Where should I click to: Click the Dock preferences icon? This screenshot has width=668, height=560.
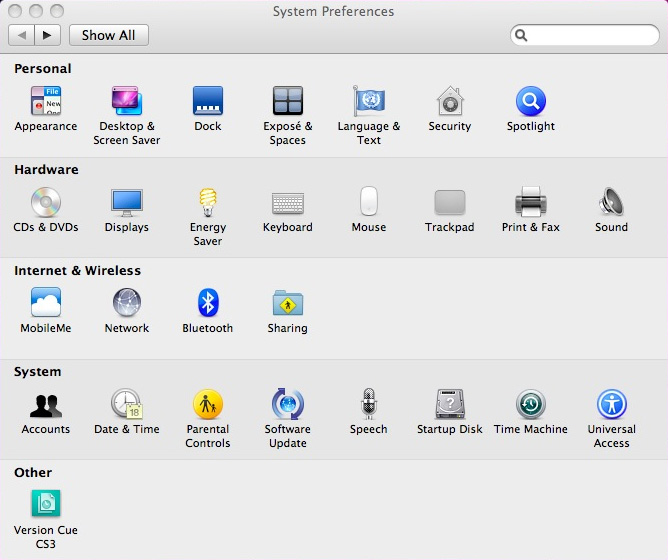click(208, 102)
